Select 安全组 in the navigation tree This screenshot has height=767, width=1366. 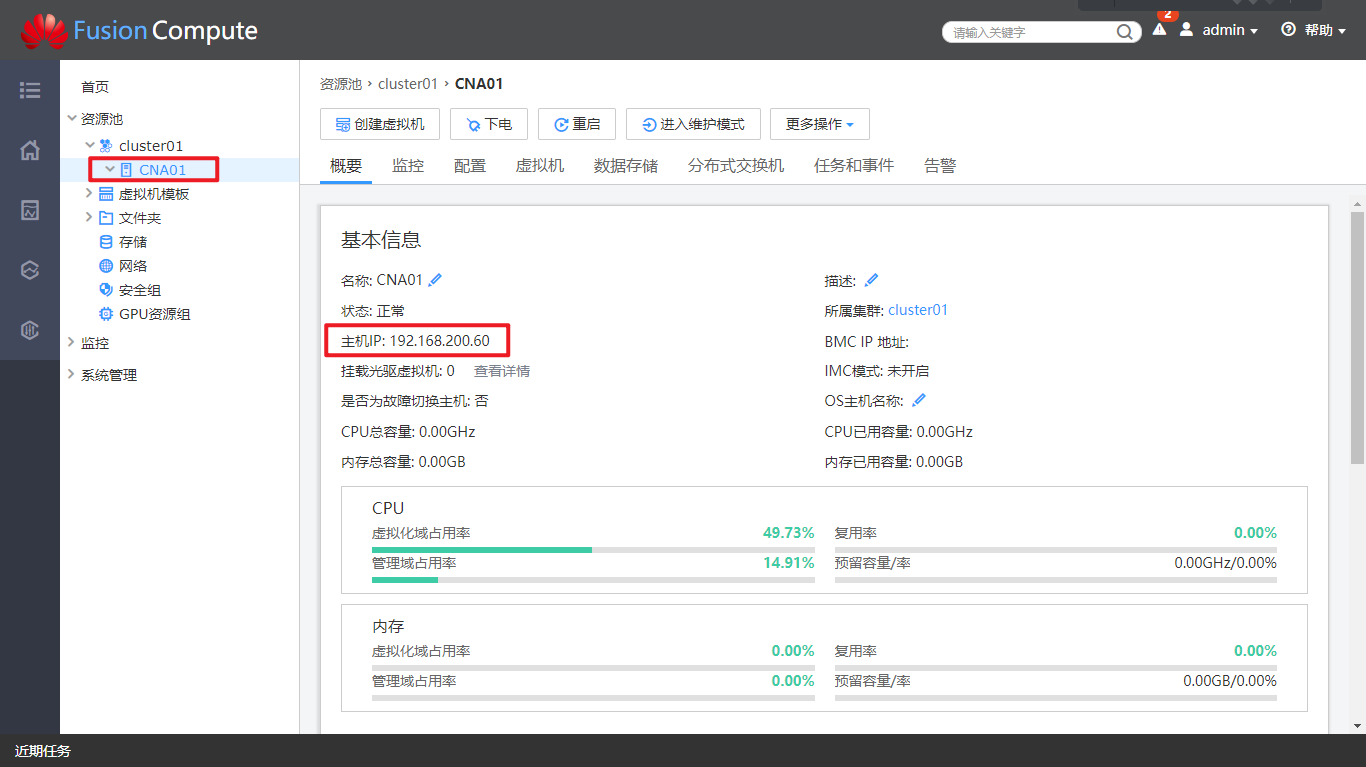[140, 290]
